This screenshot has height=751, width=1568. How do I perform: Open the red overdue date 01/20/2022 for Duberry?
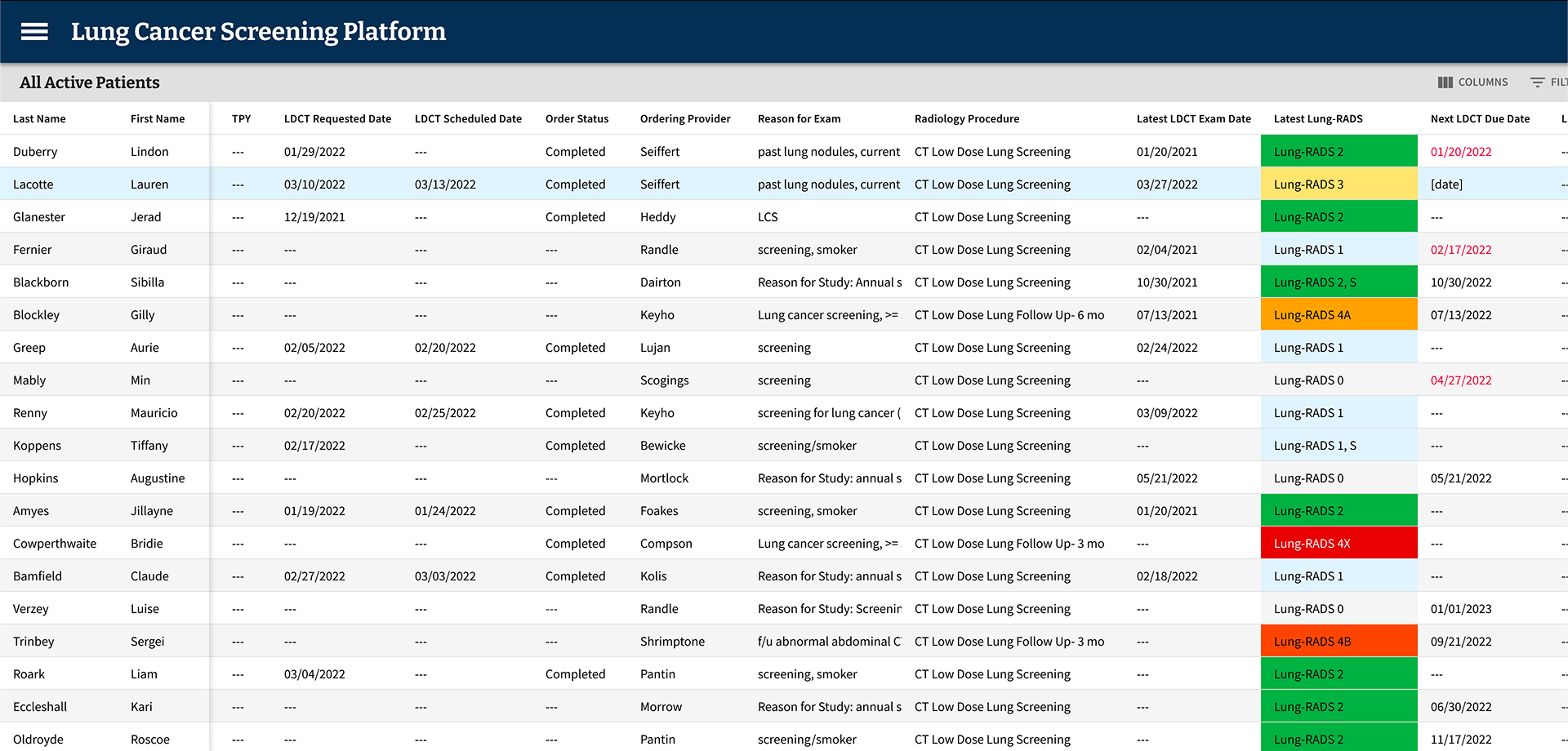pyautogui.click(x=1461, y=151)
